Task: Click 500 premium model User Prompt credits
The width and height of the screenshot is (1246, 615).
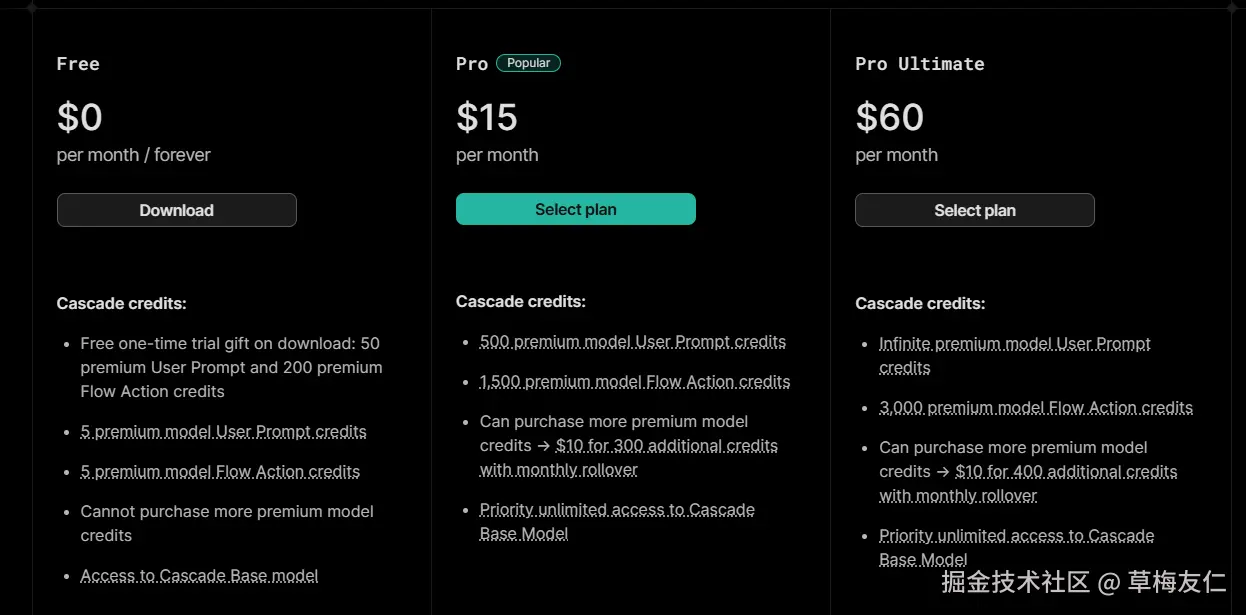Action: (632, 342)
